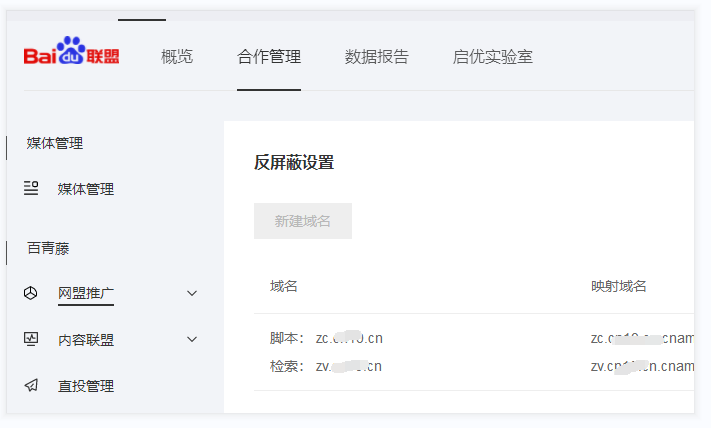Viewport: 711px width, 428px height.
Task: Click the 新建域名 button
Action: click(x=303, y=221)
